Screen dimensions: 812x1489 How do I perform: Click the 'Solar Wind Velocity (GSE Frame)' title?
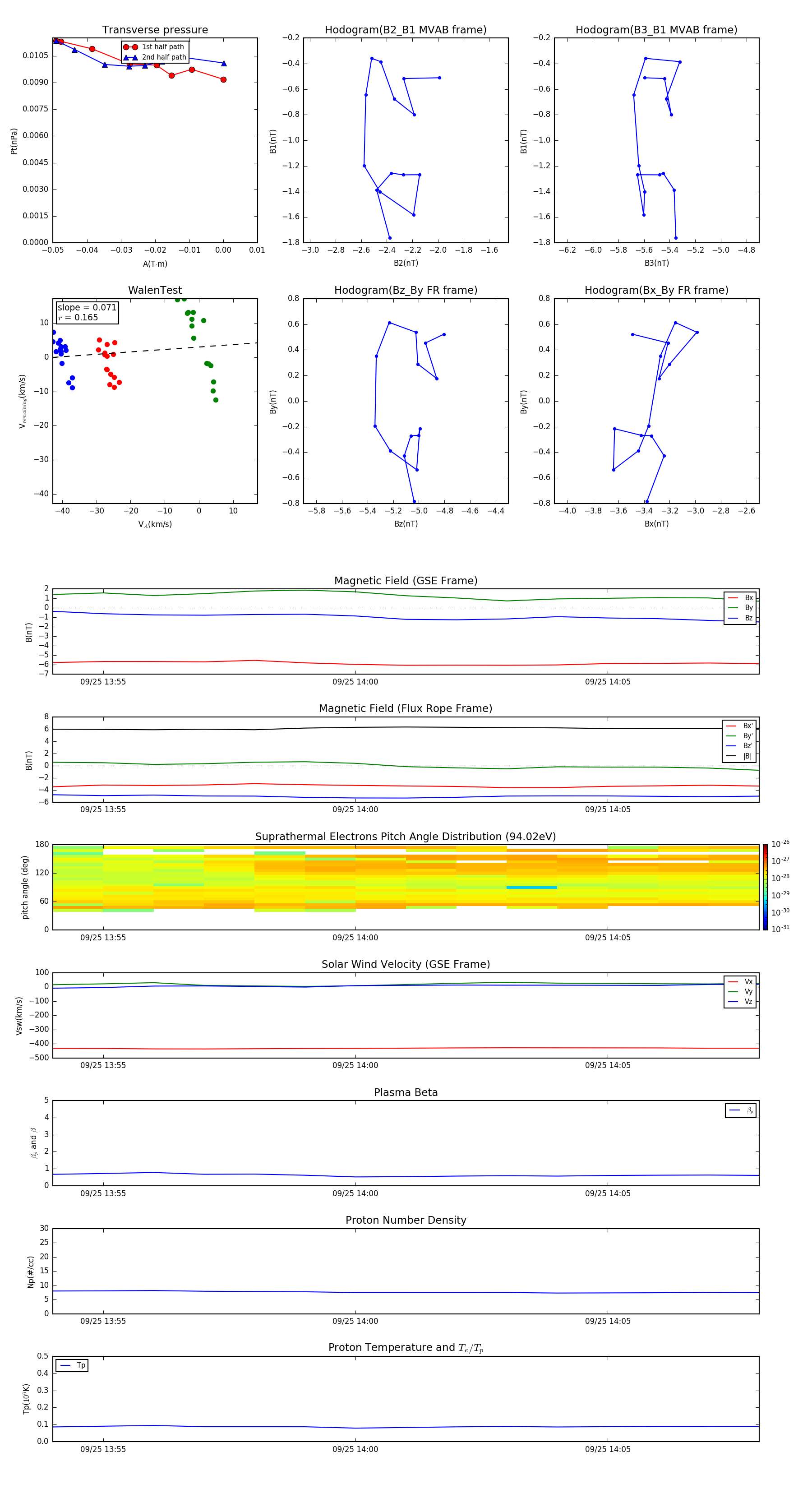(x=406, y=964)
